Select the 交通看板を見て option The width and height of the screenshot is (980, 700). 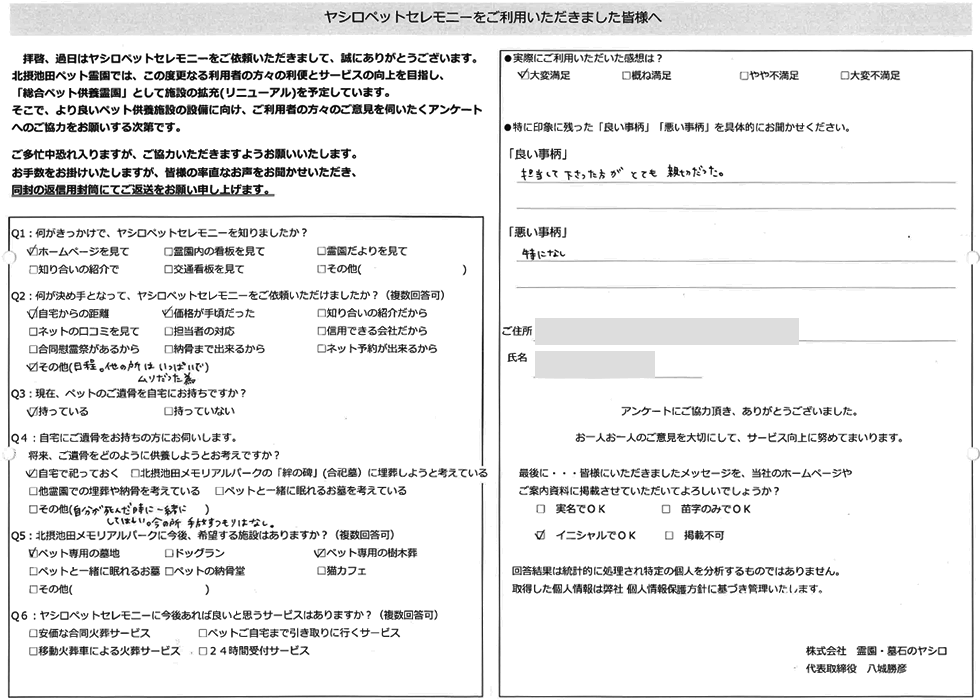pos(169,269)
